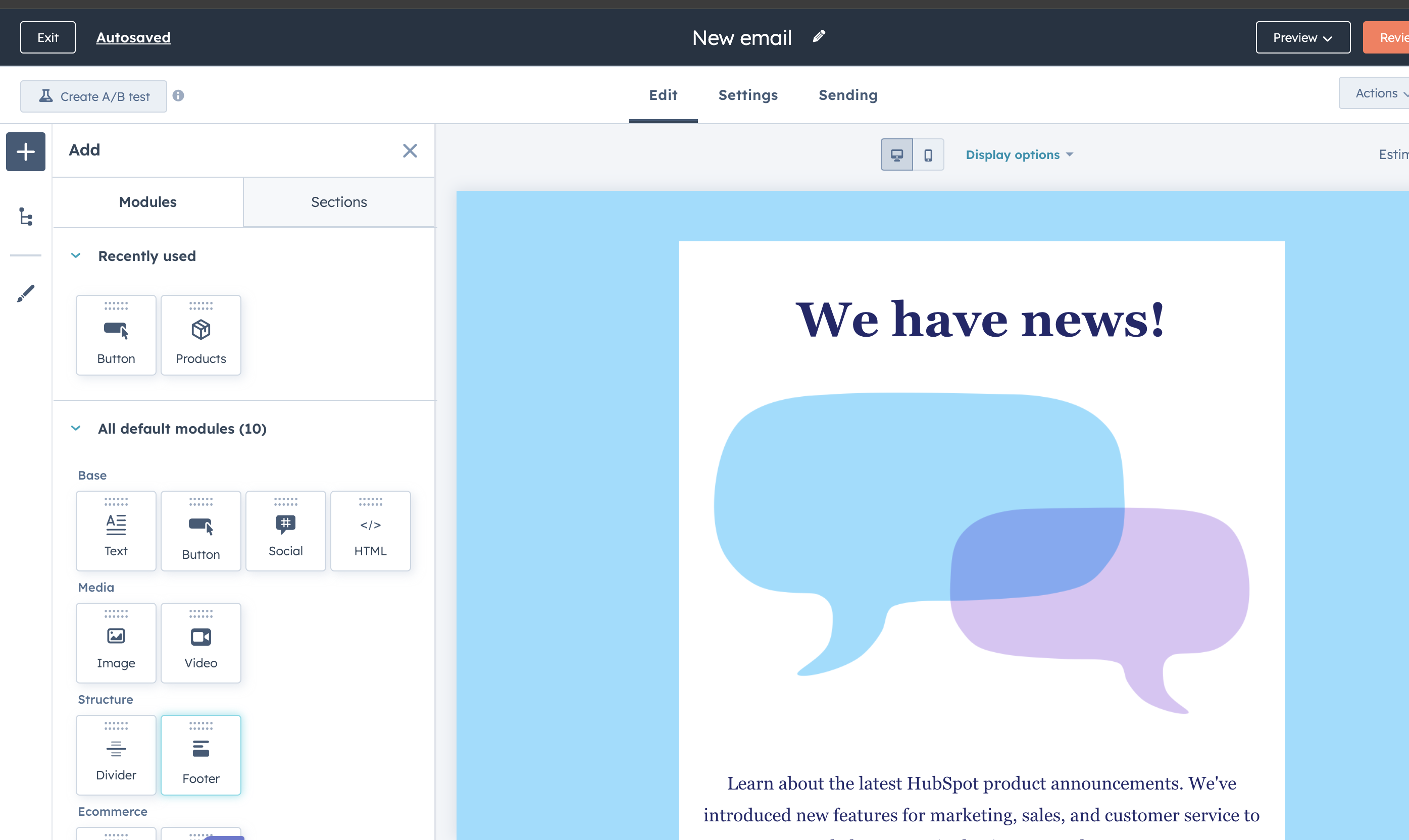Click the Autosaved link

point(133,37)
